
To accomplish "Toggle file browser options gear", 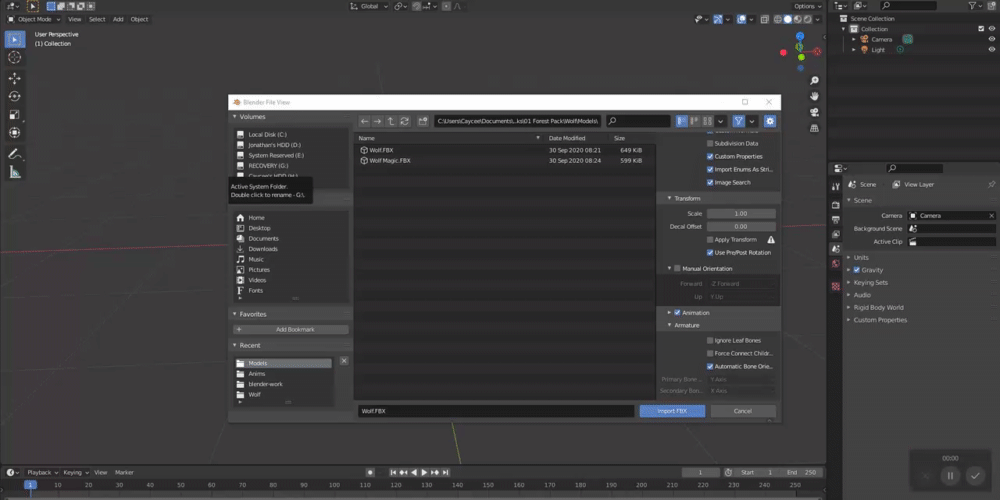I will coord(769,121).
